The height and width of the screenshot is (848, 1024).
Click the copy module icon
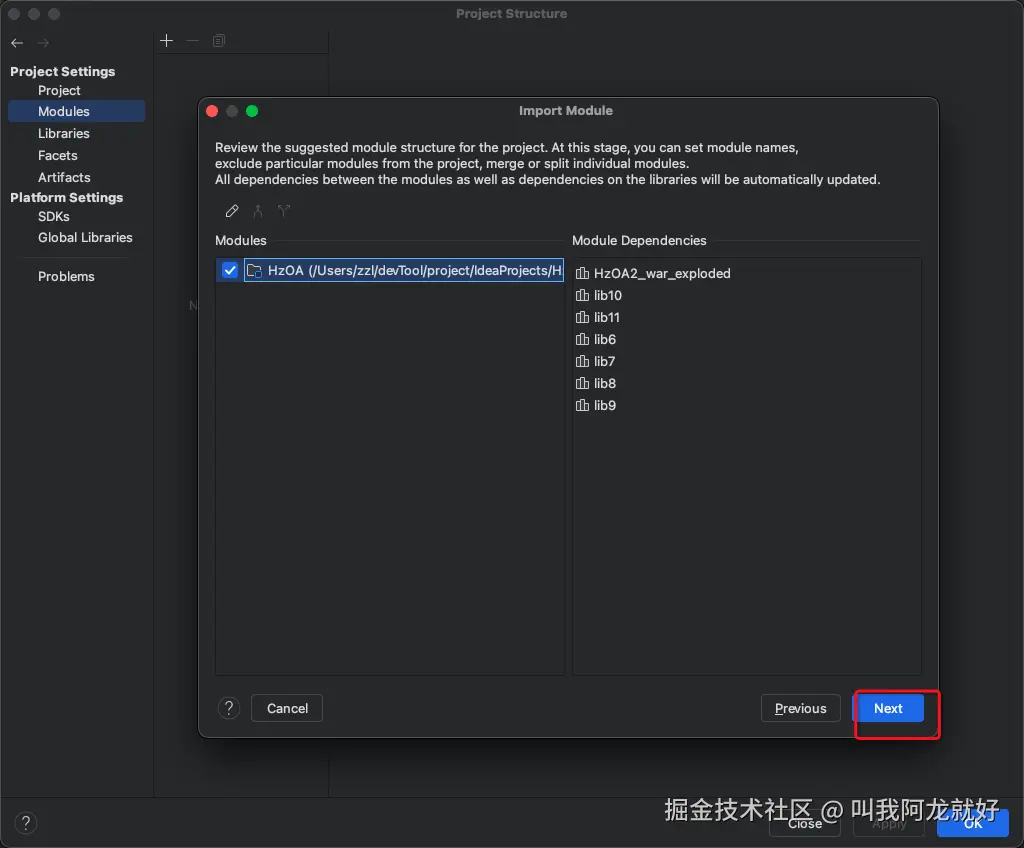tap(219, 41)
